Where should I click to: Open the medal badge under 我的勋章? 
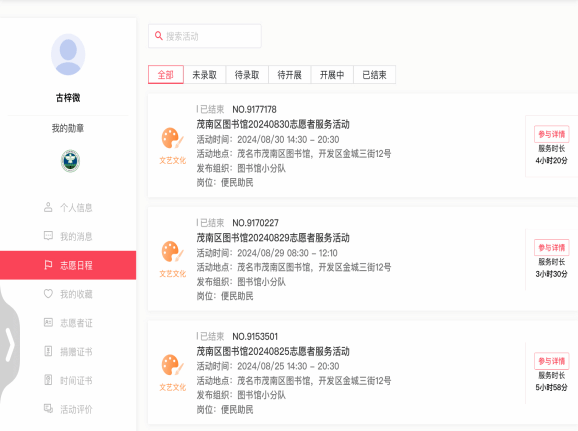click(x=70, y=161)
